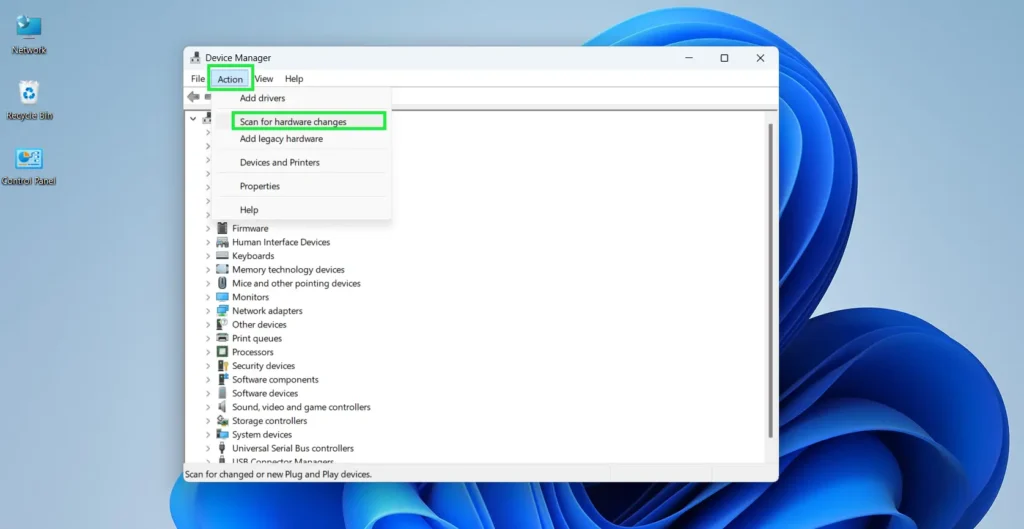Expand the Print queues chevron
This screenshot has width=1024, height=529.
click(x=208, y=338)
